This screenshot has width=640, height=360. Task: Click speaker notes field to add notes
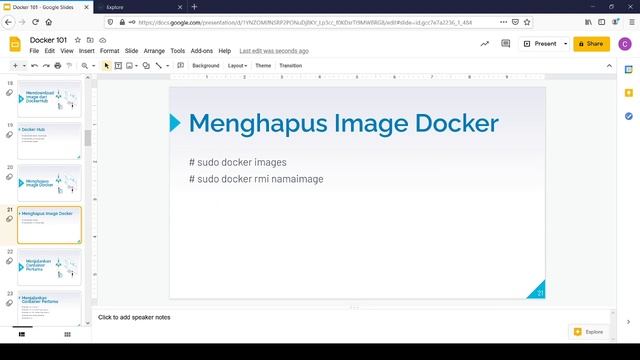click(351, 317)
